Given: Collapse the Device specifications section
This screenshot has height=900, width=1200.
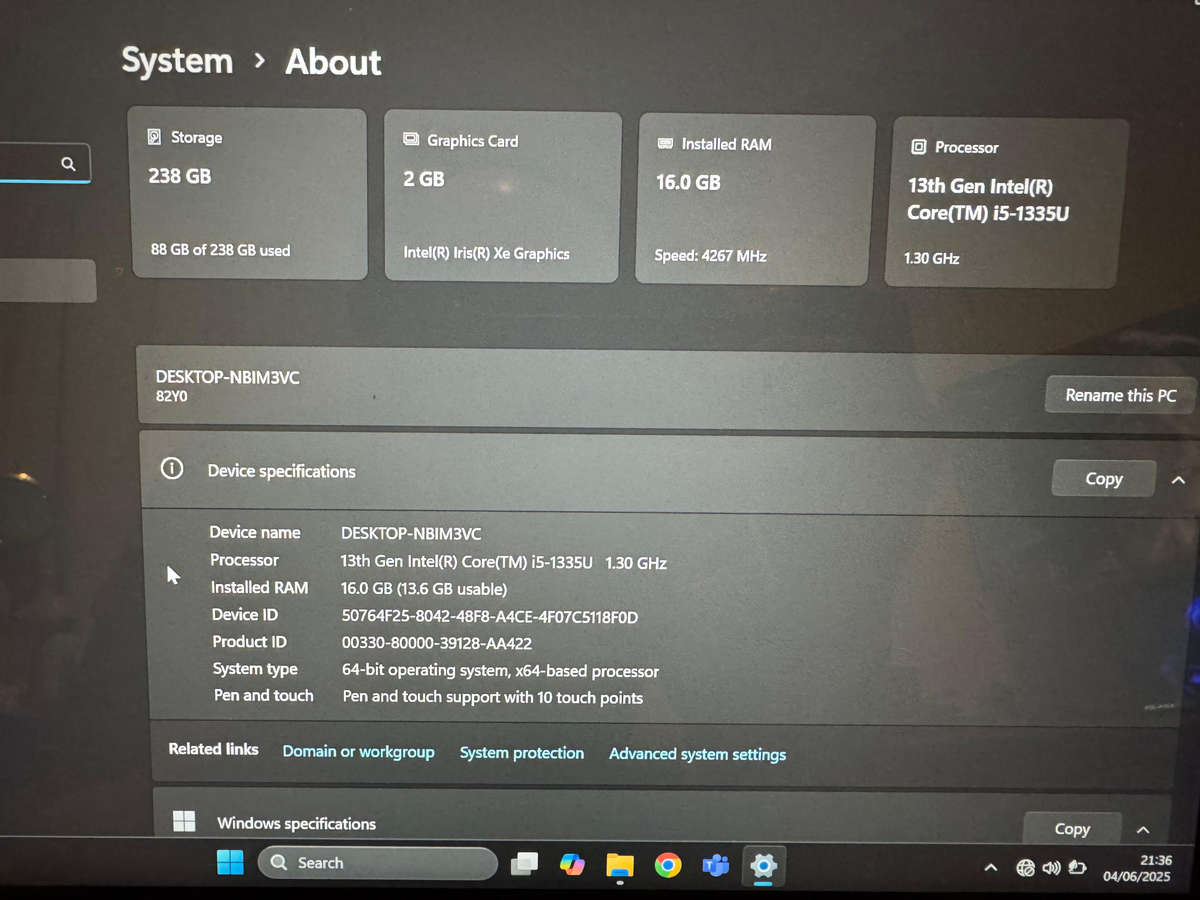Looking at the screenshot, I should coord(1177,480).
